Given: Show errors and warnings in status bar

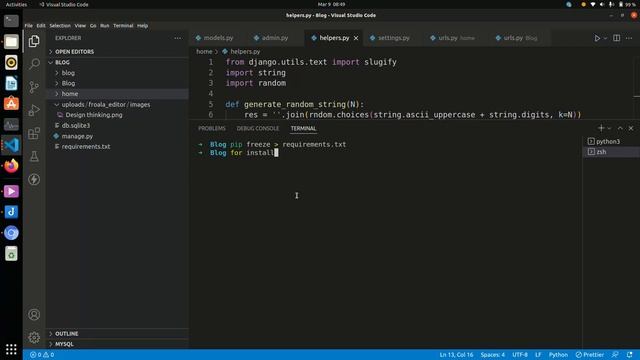Looking at the screenshot, I should (x=42, y=355).
